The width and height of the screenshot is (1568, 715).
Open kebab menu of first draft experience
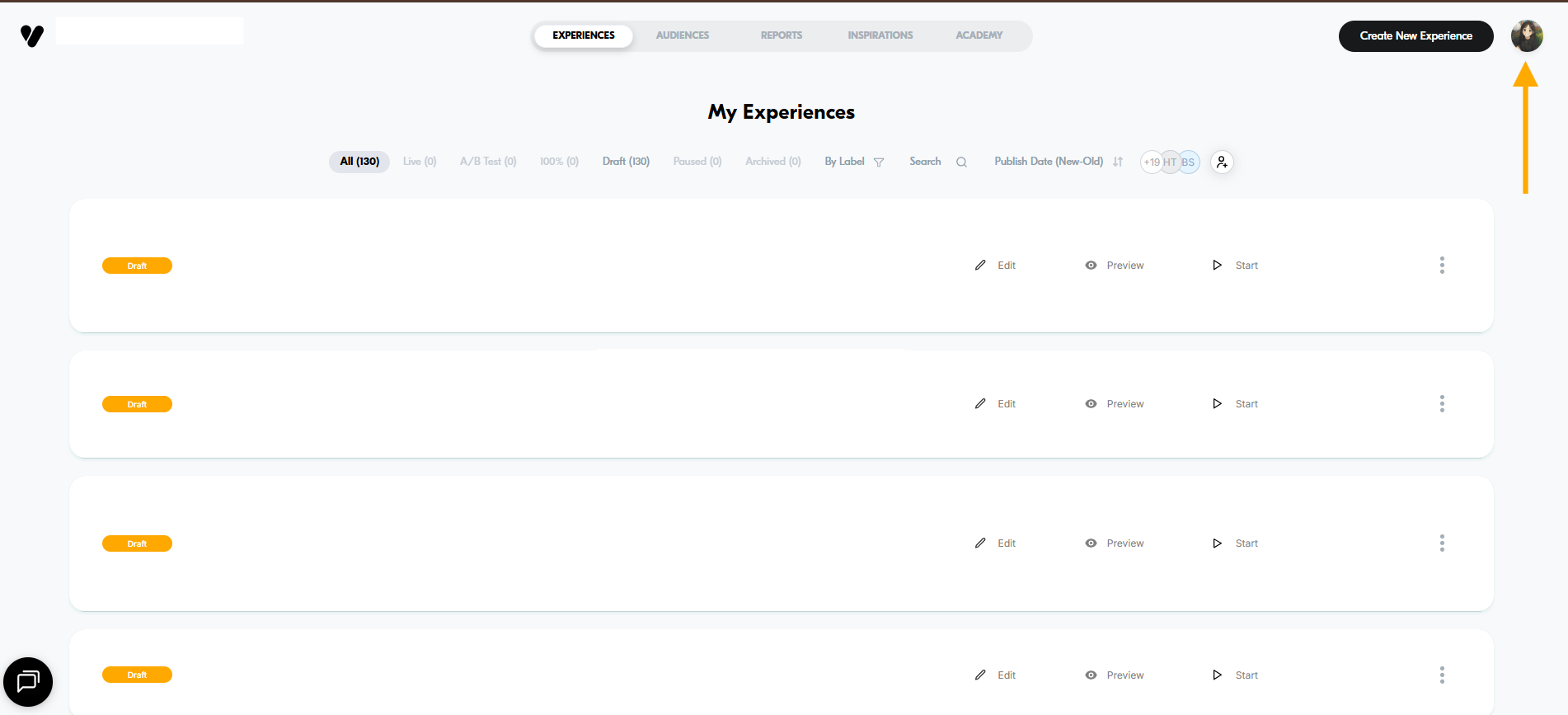tap(1442, 266)
